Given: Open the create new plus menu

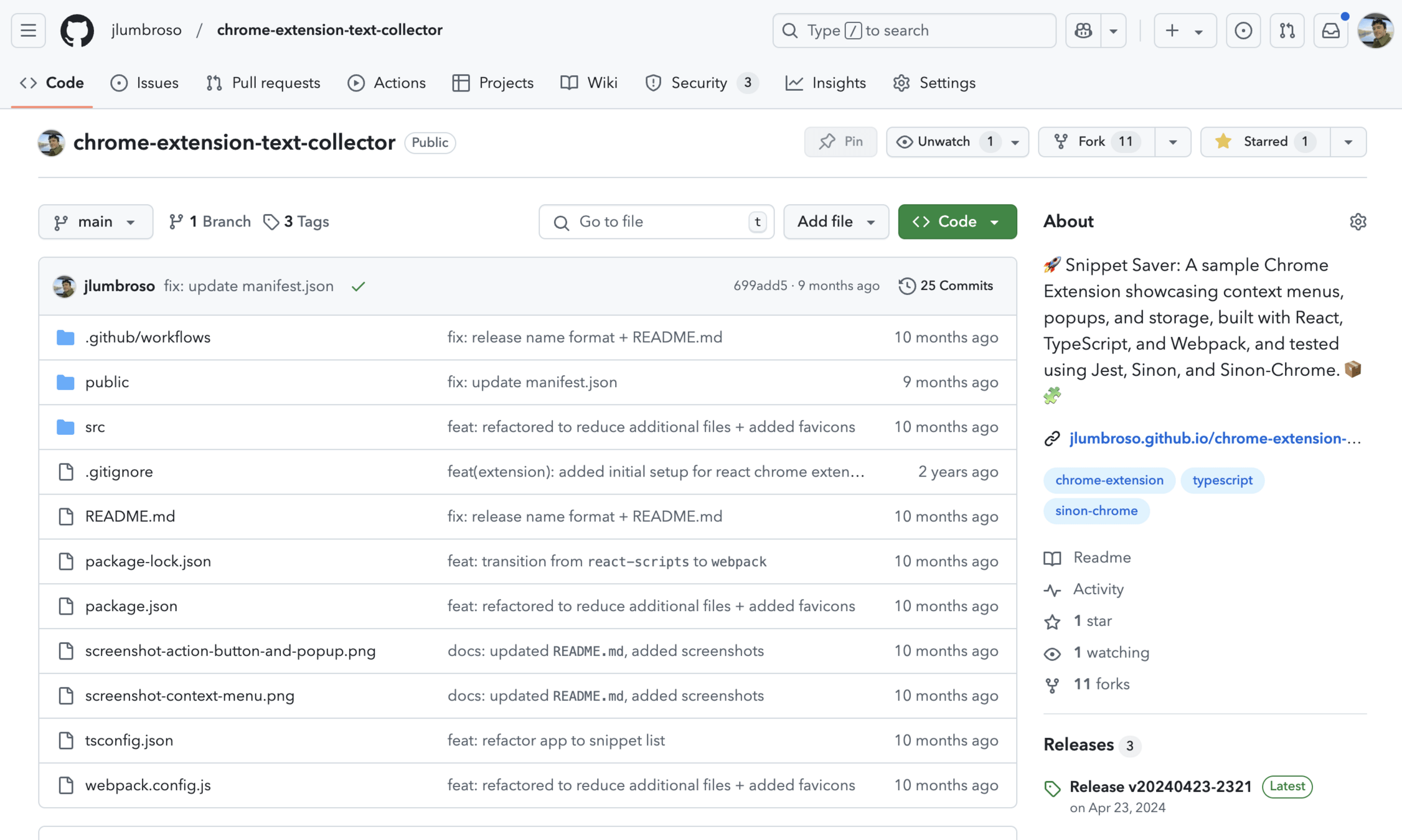Looking at the screenshot, I should [1185, 30].
